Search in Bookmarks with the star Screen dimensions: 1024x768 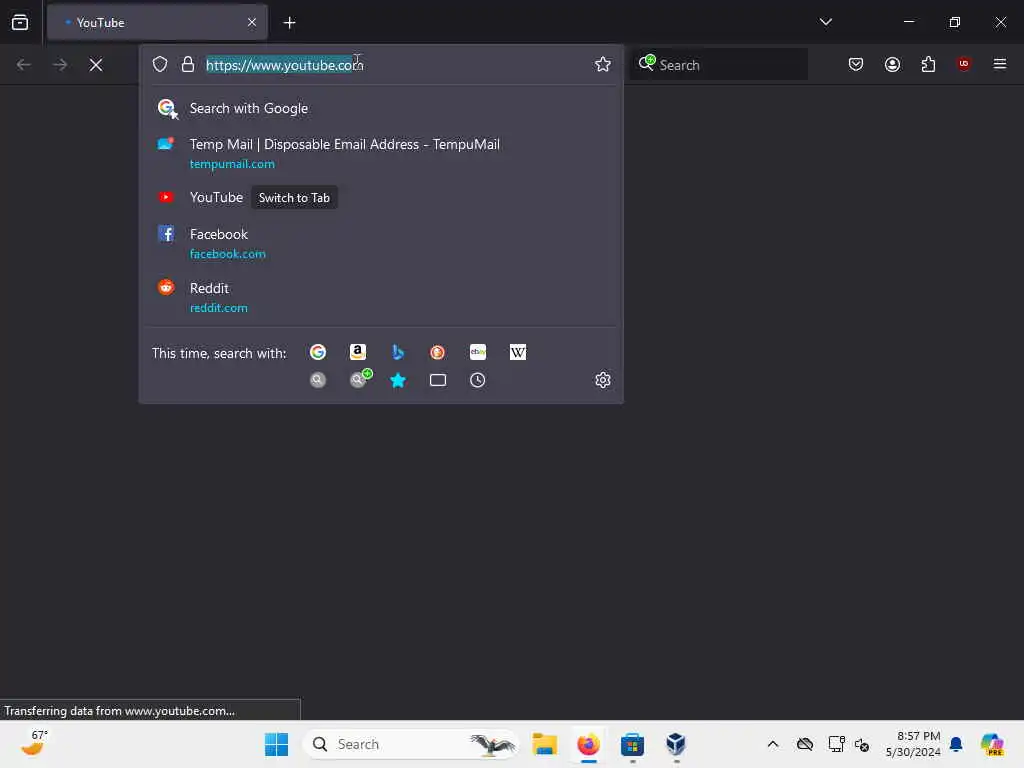tap(398, 380)
